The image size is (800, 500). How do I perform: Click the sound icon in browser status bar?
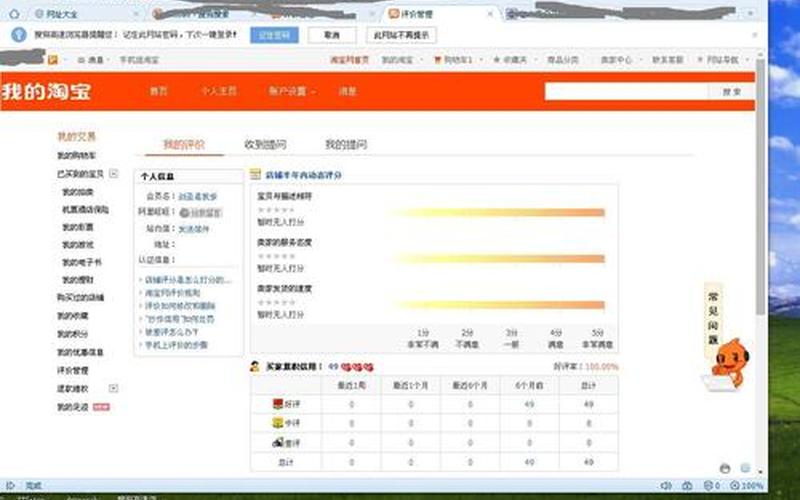(x=665, y=485)
